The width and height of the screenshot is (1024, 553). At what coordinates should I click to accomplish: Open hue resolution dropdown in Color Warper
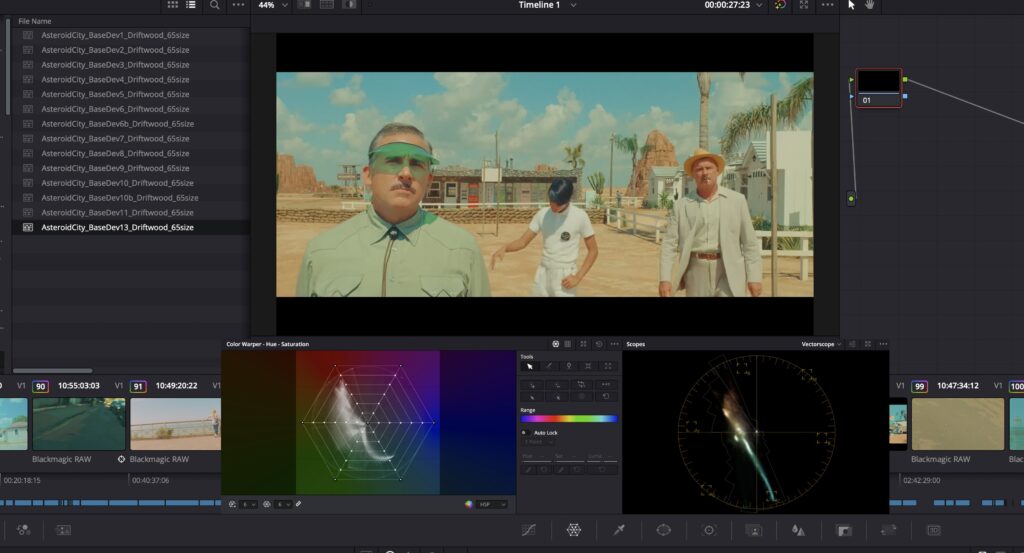click(249, 504)
